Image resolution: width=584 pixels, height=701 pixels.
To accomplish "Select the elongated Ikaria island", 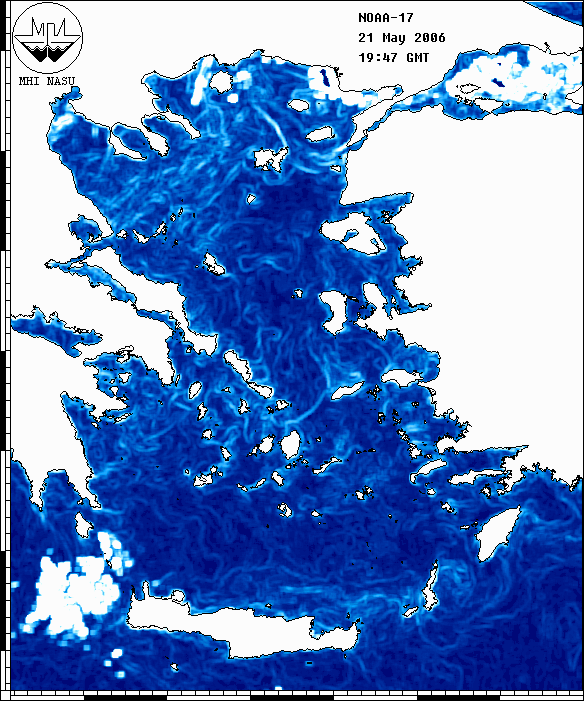I will (x=347, y=390).
